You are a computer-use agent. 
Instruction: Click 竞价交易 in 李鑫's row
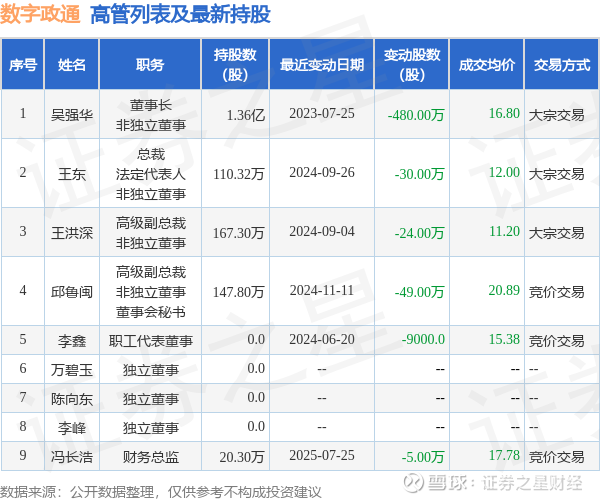[x=556, y=341]
